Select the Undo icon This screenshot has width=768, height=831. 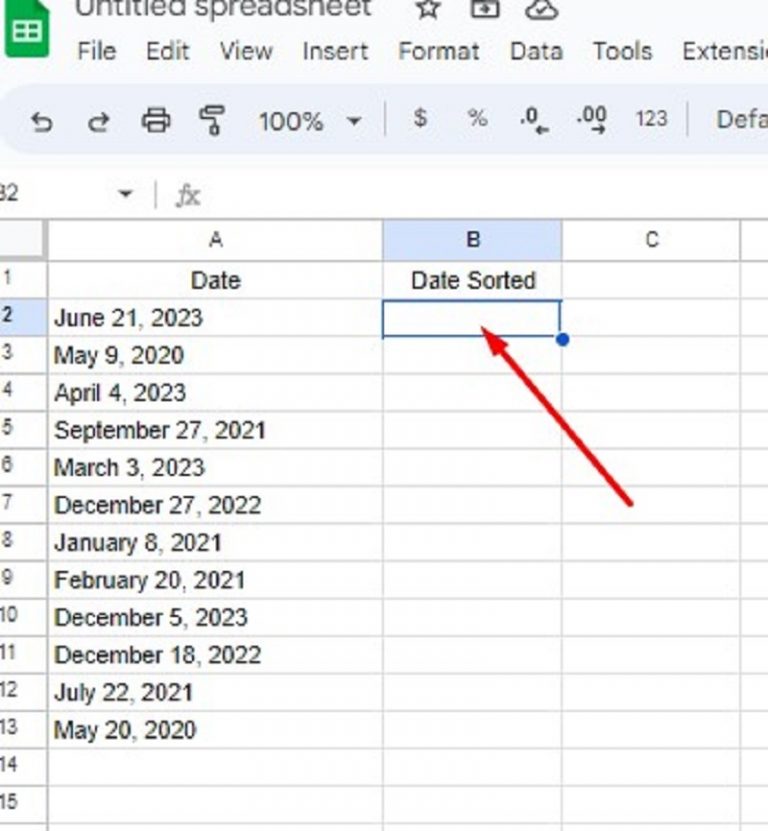[40, 120]
